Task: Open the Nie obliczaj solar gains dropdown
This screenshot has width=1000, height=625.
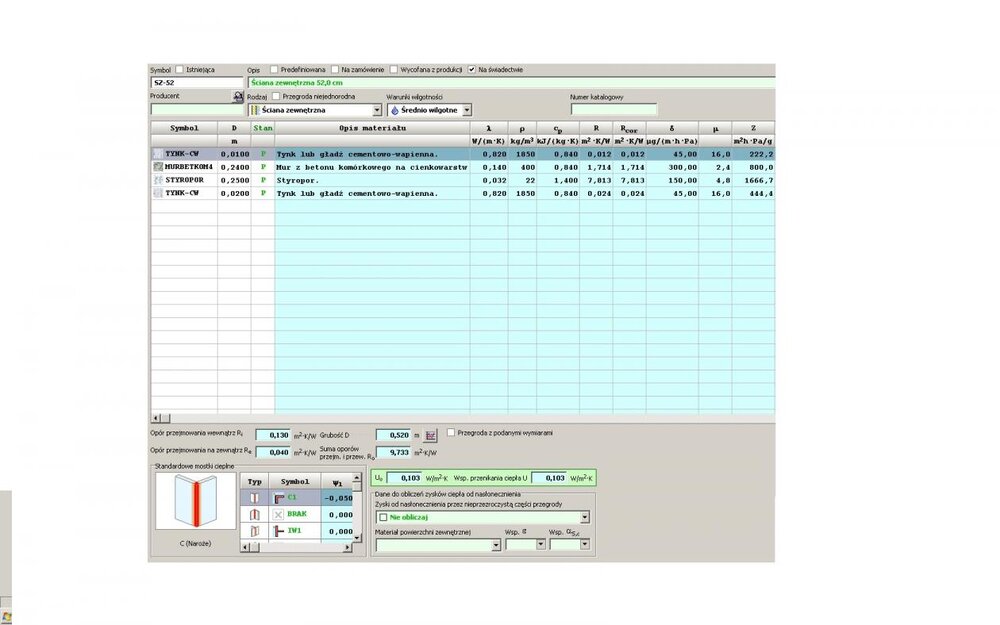Action: (x=584, y=517)
